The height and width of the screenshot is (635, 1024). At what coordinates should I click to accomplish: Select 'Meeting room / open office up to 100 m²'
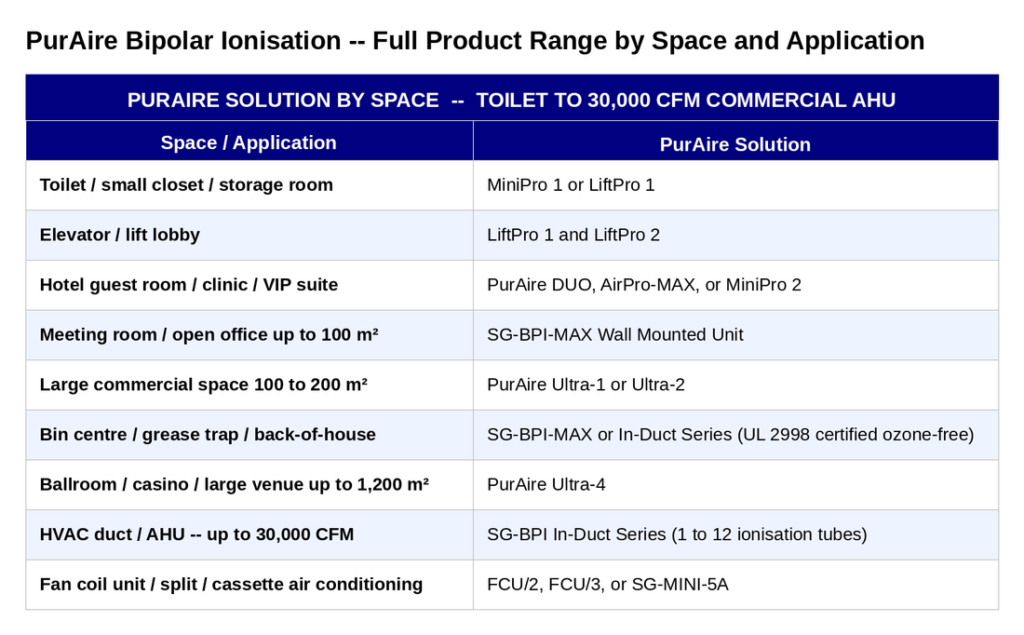pos(249,335)
